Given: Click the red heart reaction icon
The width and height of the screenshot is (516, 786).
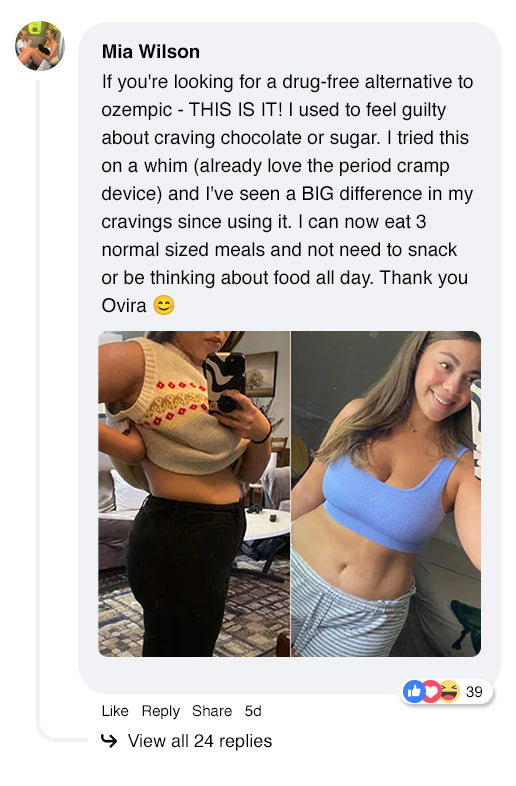Looking at the screenshot, I should [x=431, y=692].
